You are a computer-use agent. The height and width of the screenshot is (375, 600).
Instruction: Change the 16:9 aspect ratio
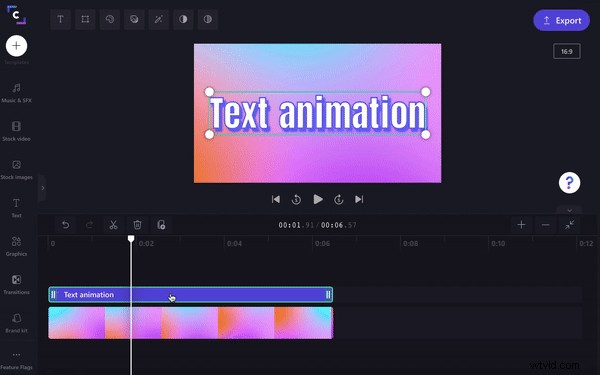click(567, 51)
